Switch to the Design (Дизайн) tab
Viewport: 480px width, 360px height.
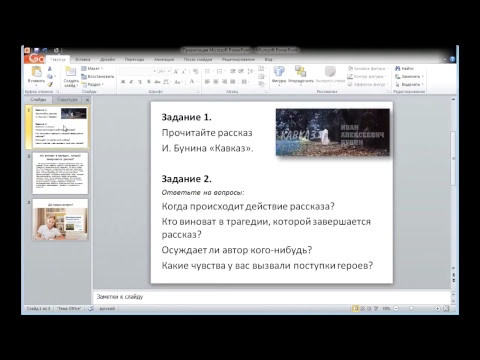(x=108, y=59)
